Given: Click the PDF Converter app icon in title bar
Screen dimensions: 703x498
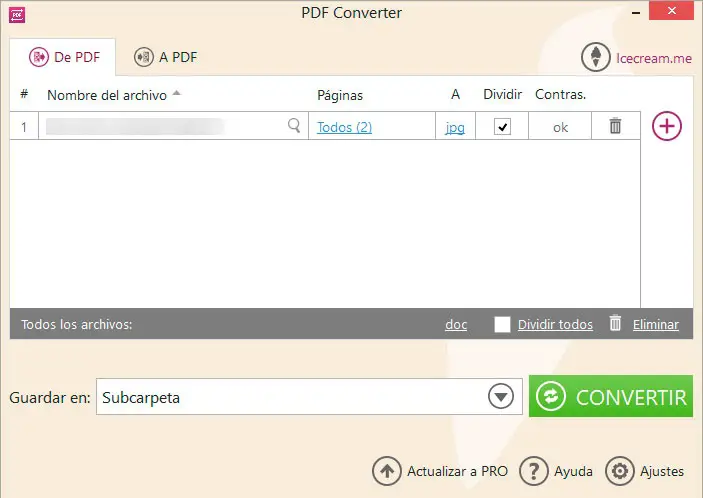Looking at the screenshot, I should [17, 15].
